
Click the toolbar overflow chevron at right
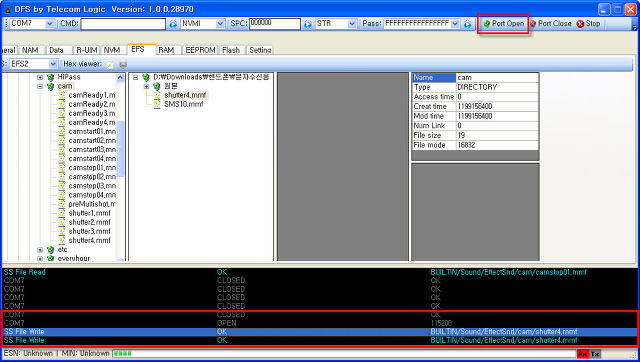coord(634,27)
